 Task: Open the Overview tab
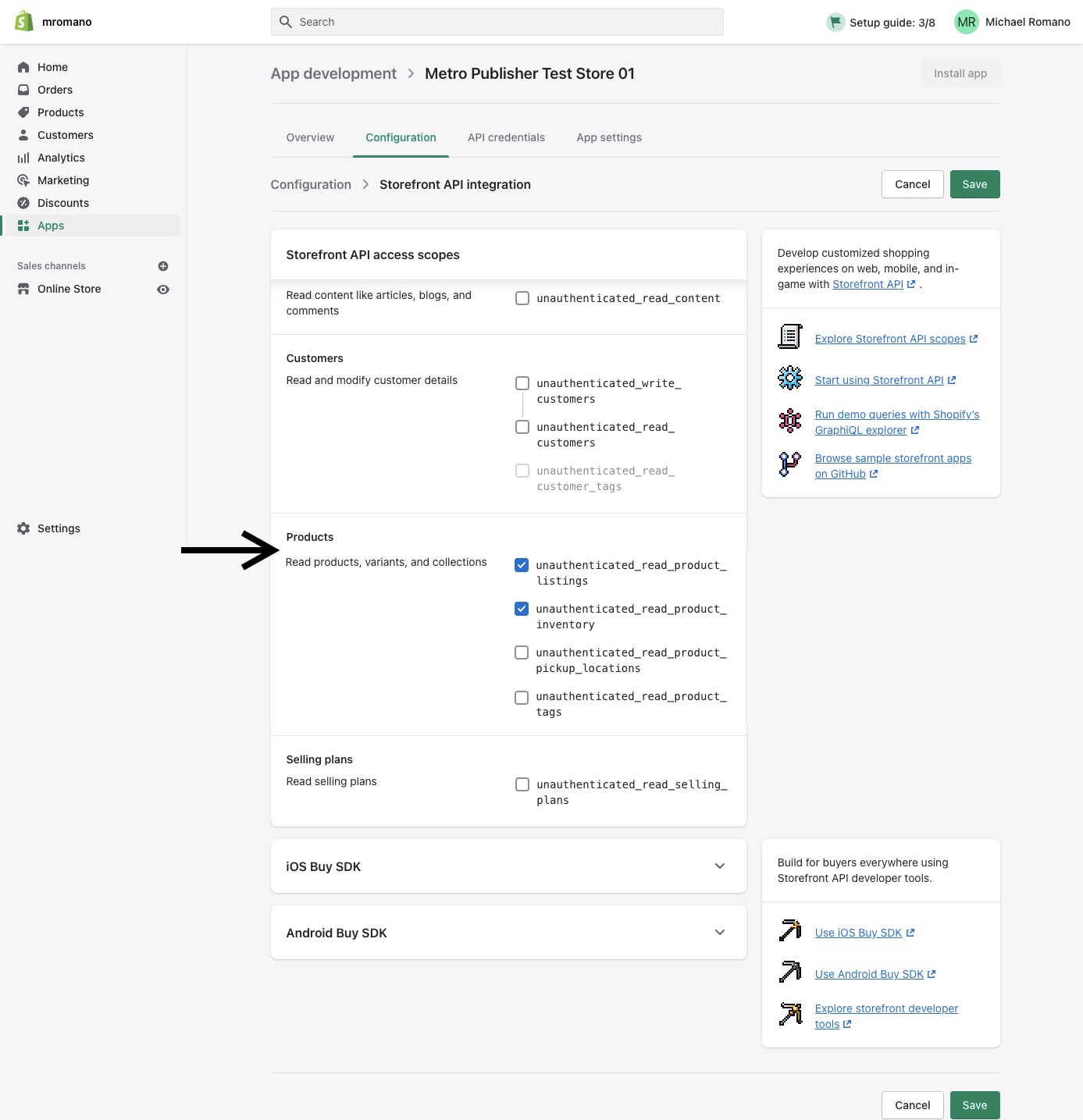coord(310,137)
